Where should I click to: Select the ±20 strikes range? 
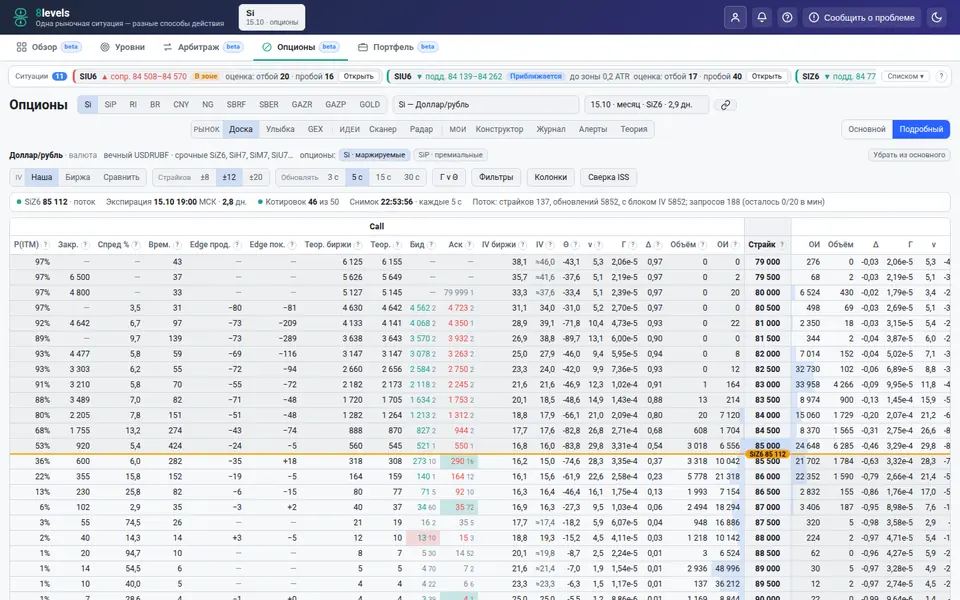(255, 178)
